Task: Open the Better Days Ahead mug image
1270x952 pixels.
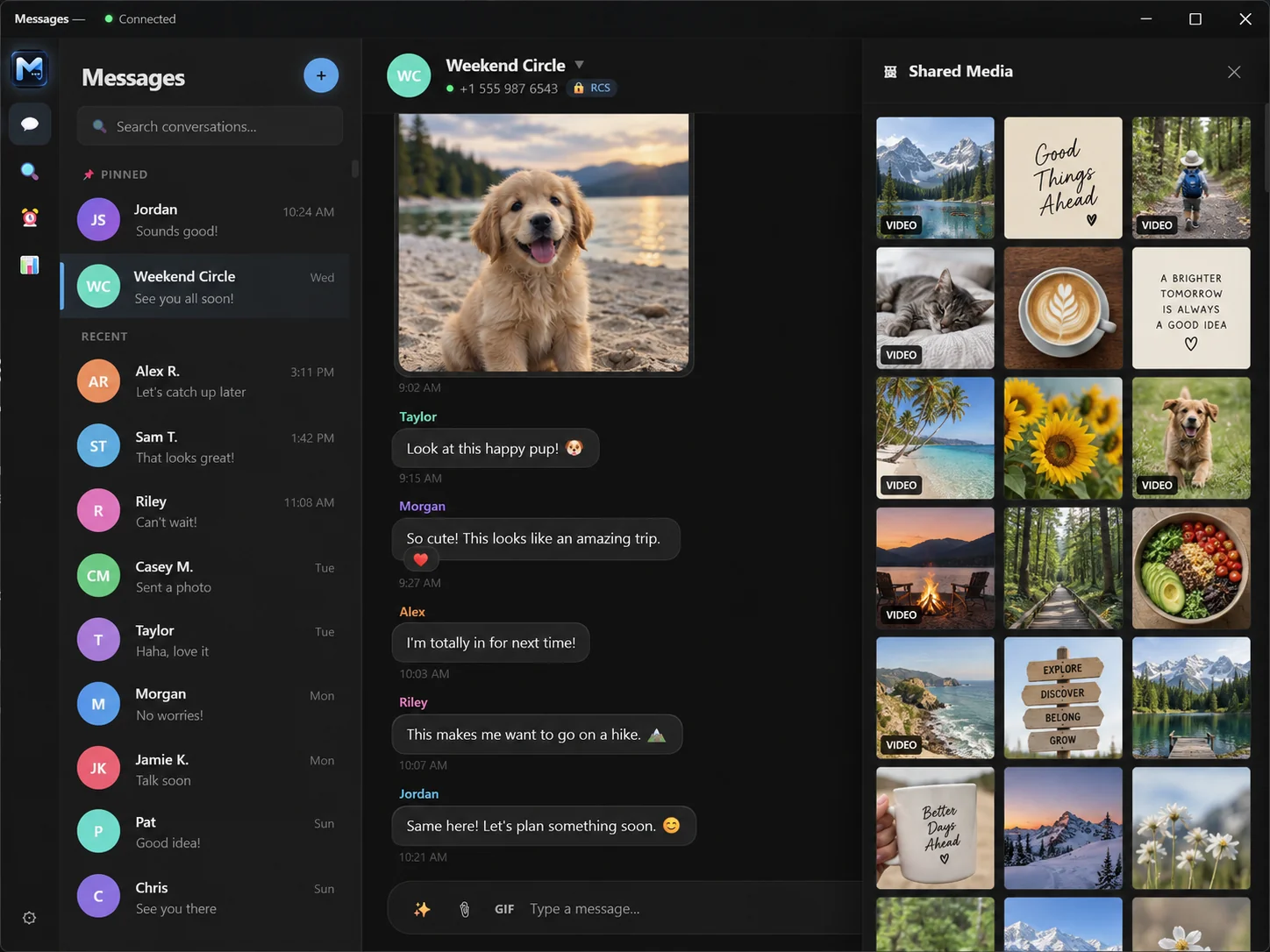Action: tap(935, 828)
